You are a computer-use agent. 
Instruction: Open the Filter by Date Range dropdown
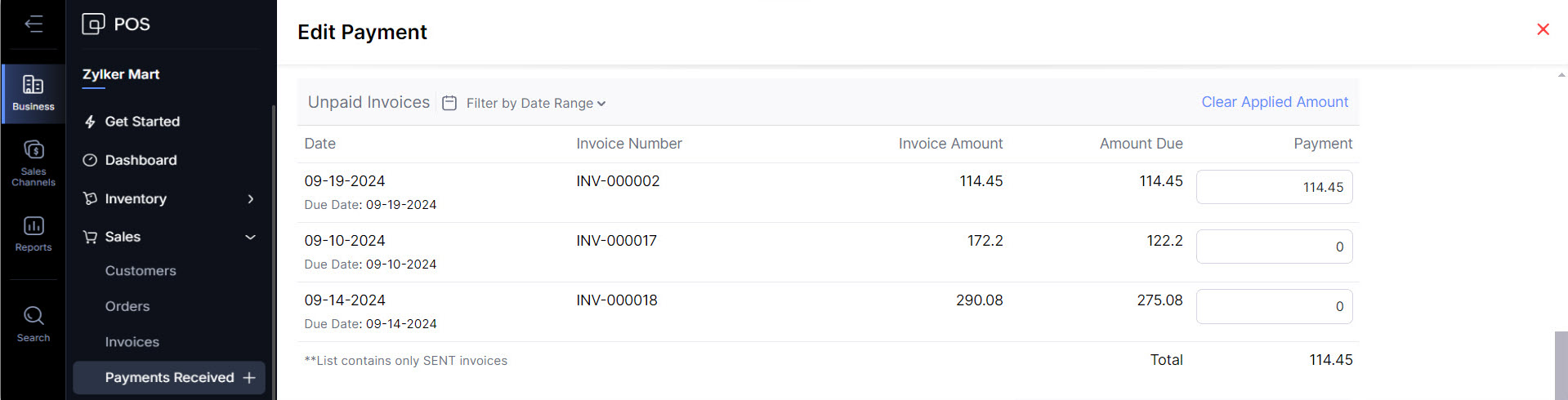(535, 103)
